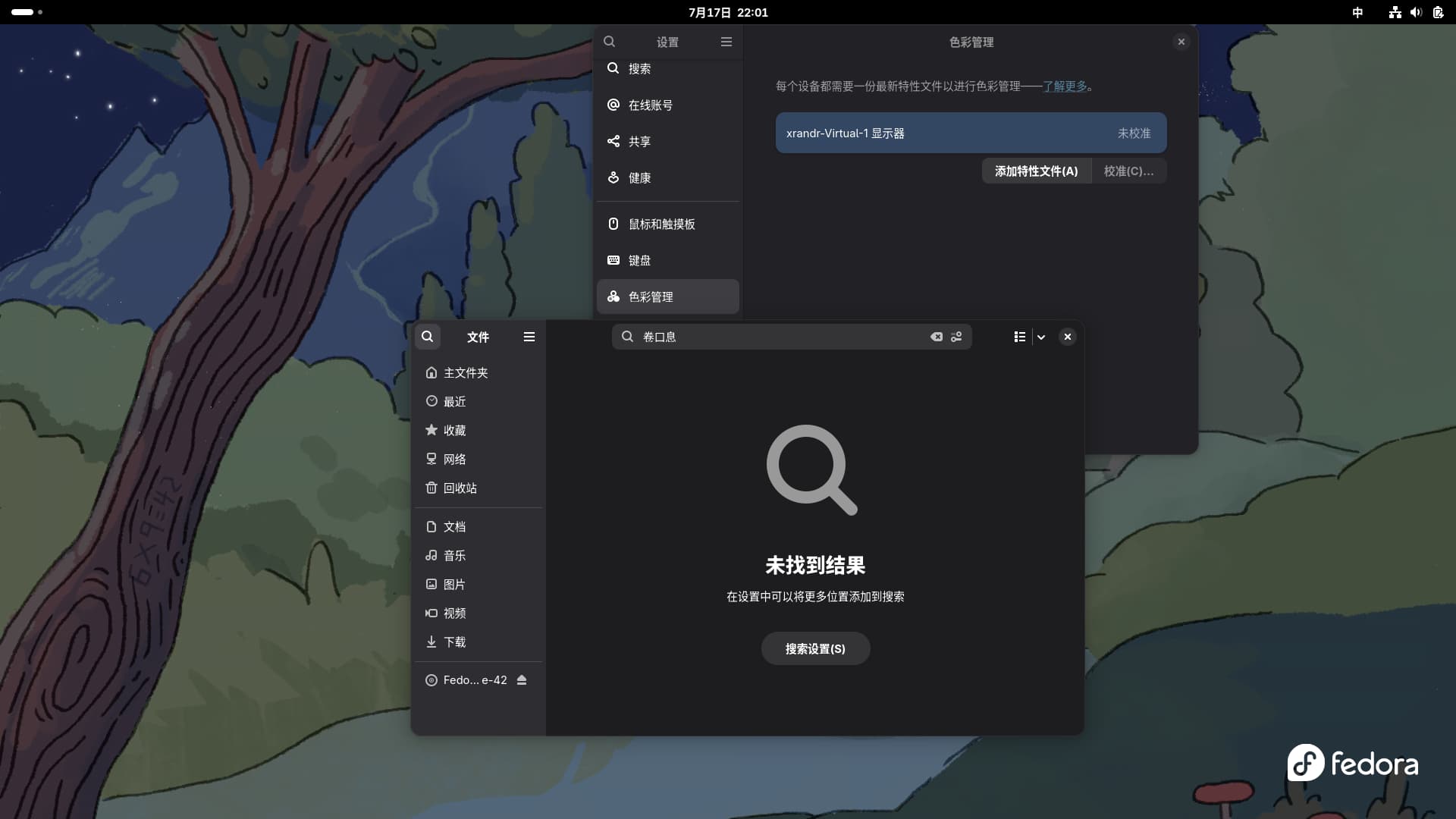
Task: Click the Settings search magnifier icon
Action: tap(610, 42)
